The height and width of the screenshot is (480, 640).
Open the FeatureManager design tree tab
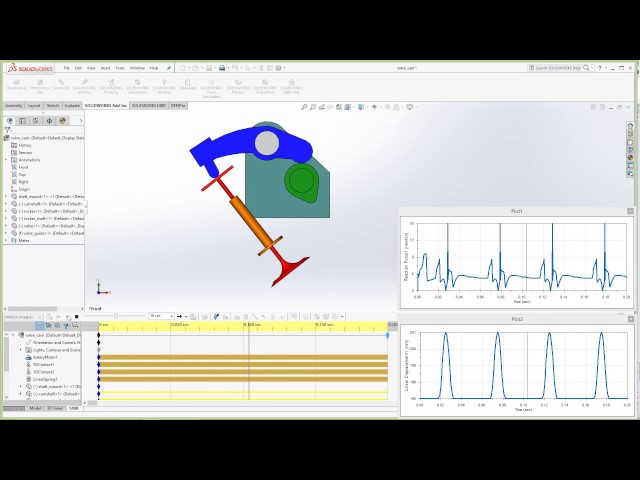coord(10,121)
